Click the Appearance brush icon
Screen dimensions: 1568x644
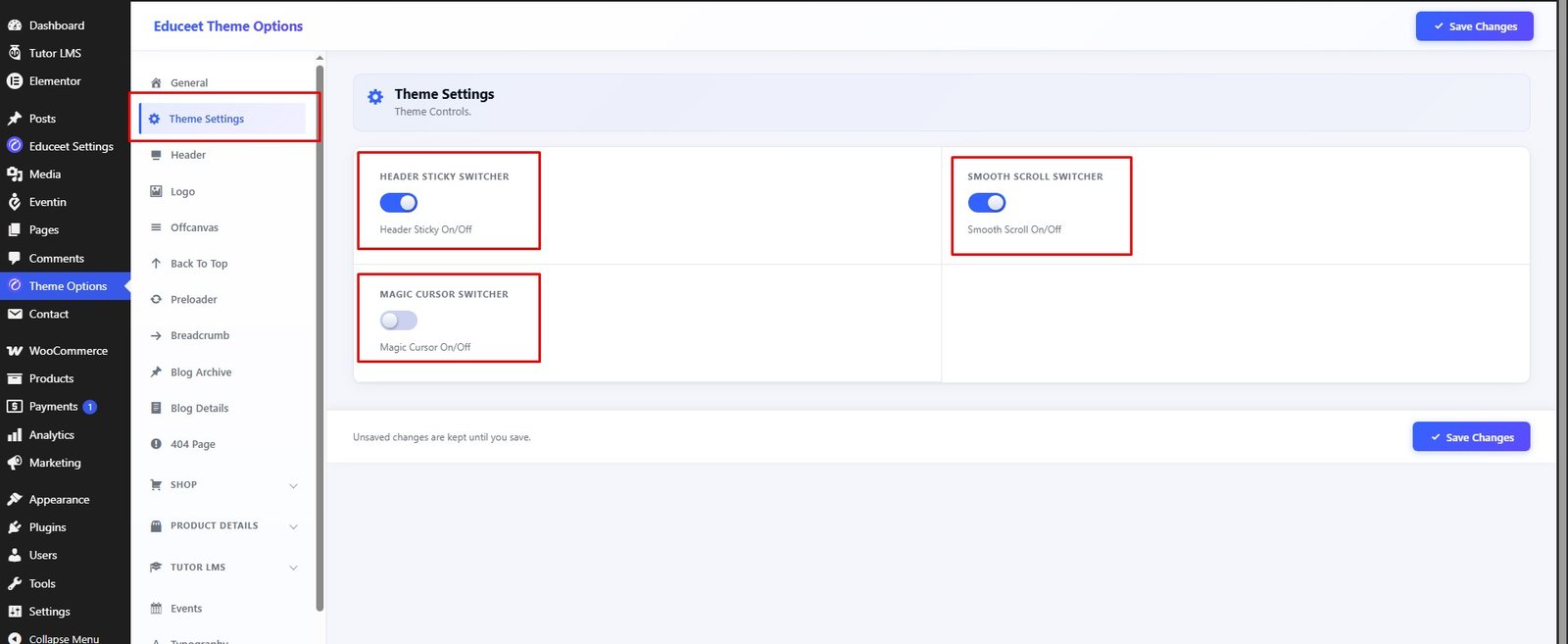(x=15, y=500)
